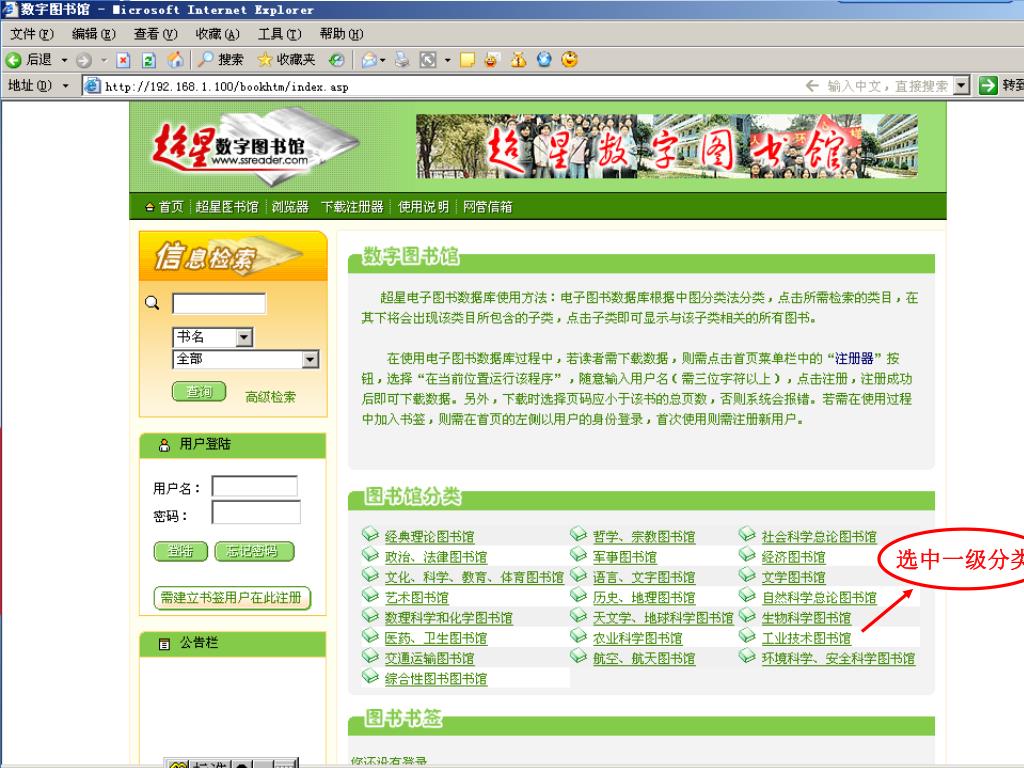Open the 工具 menu
Viewport: 1024px width, 768px height.
pos(279,34)
